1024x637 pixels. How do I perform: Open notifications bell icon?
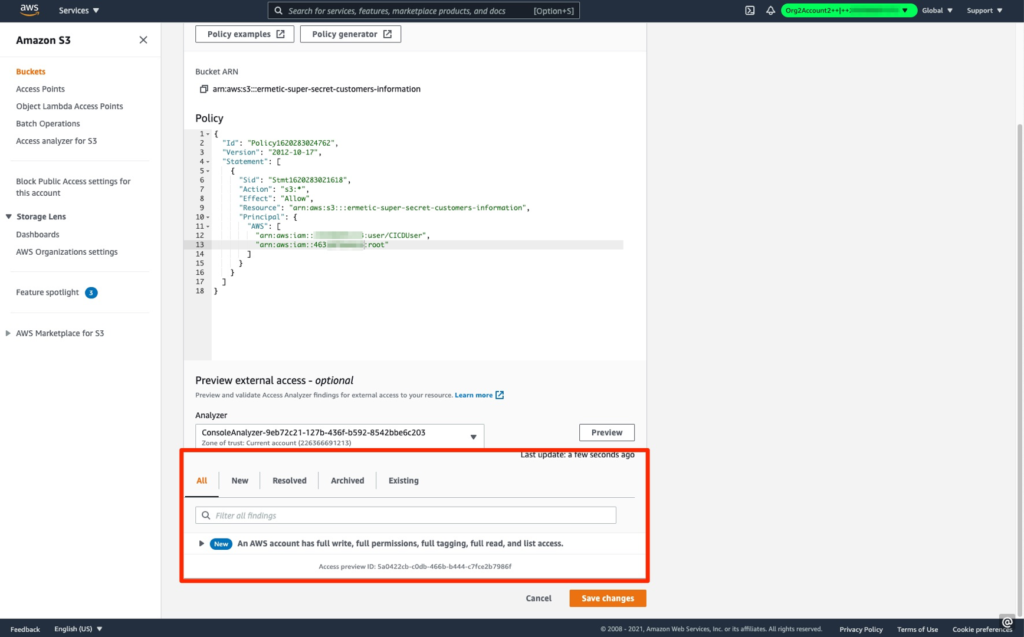click(771, 10)
